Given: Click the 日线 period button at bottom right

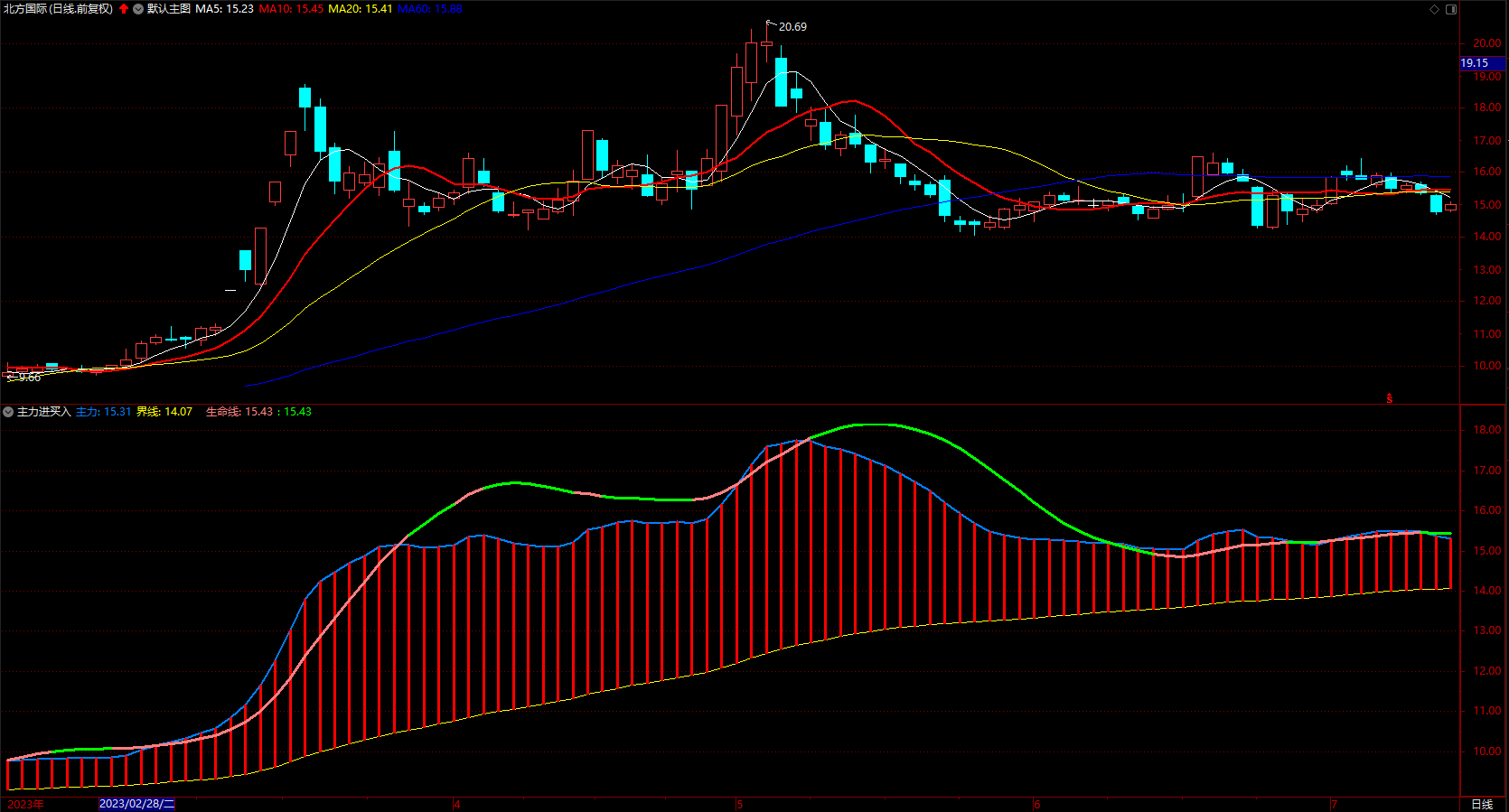Looking at the screenshot, I should point(1482,804).
